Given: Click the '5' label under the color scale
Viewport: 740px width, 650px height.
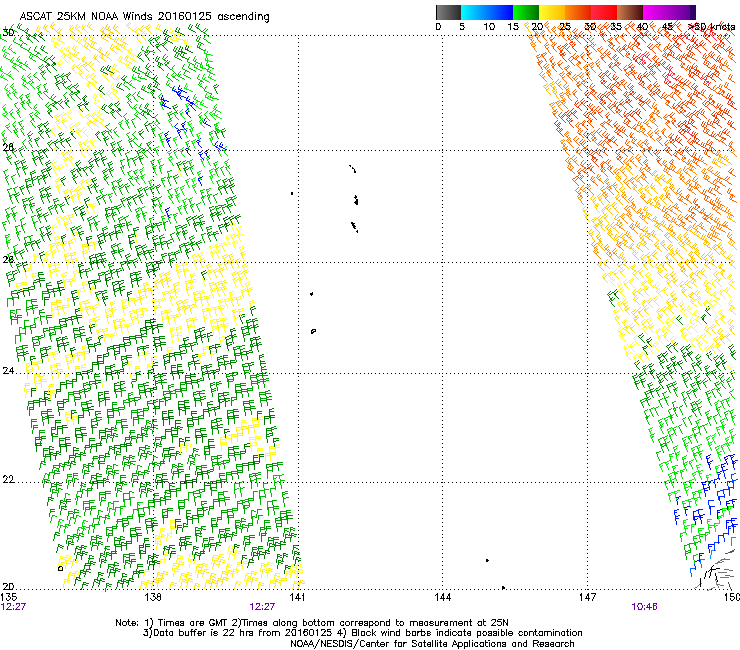Looking at the screenshot, I should click(462, 26).
